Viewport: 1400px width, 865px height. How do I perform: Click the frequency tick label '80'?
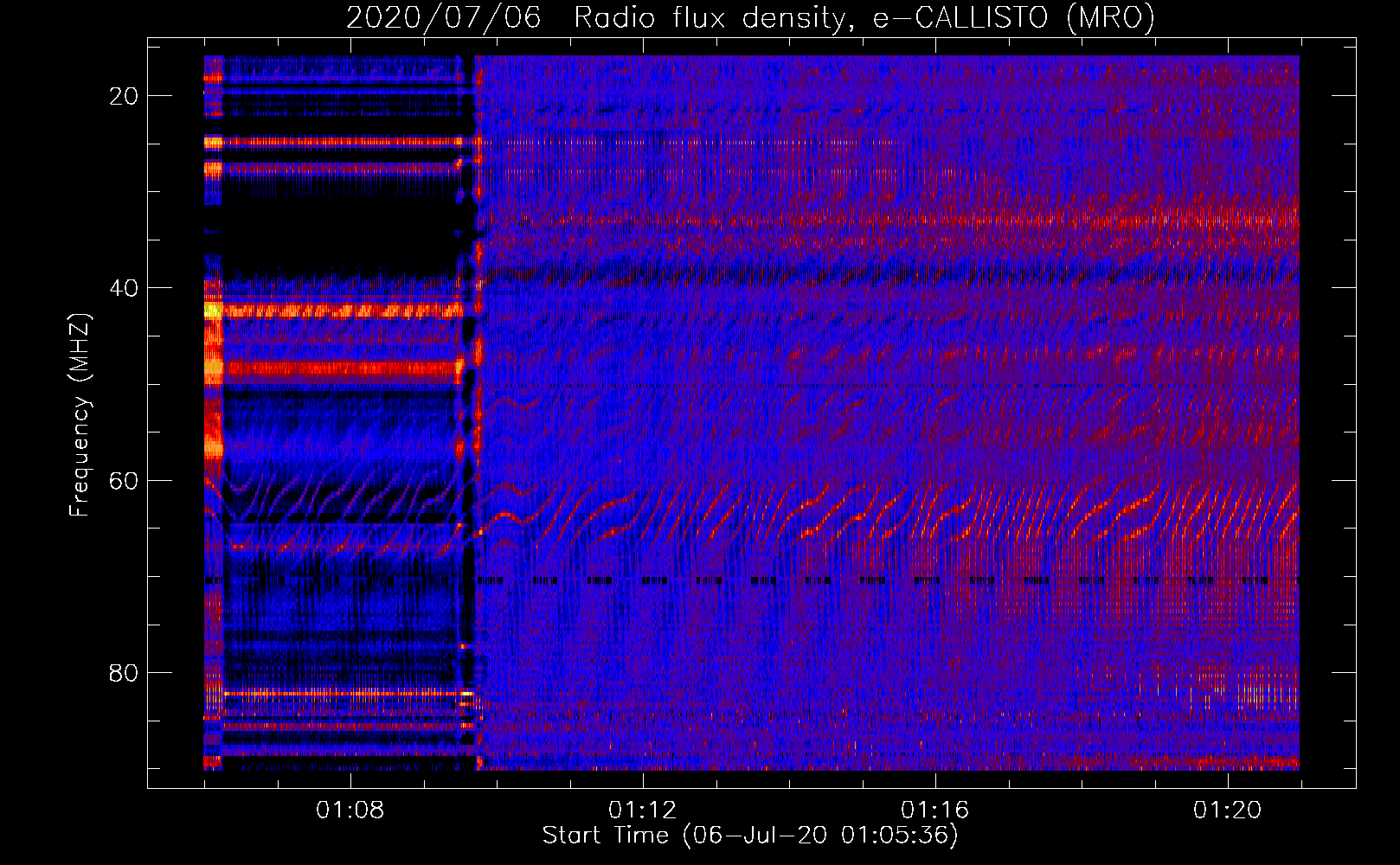click(x=124, y=672)
